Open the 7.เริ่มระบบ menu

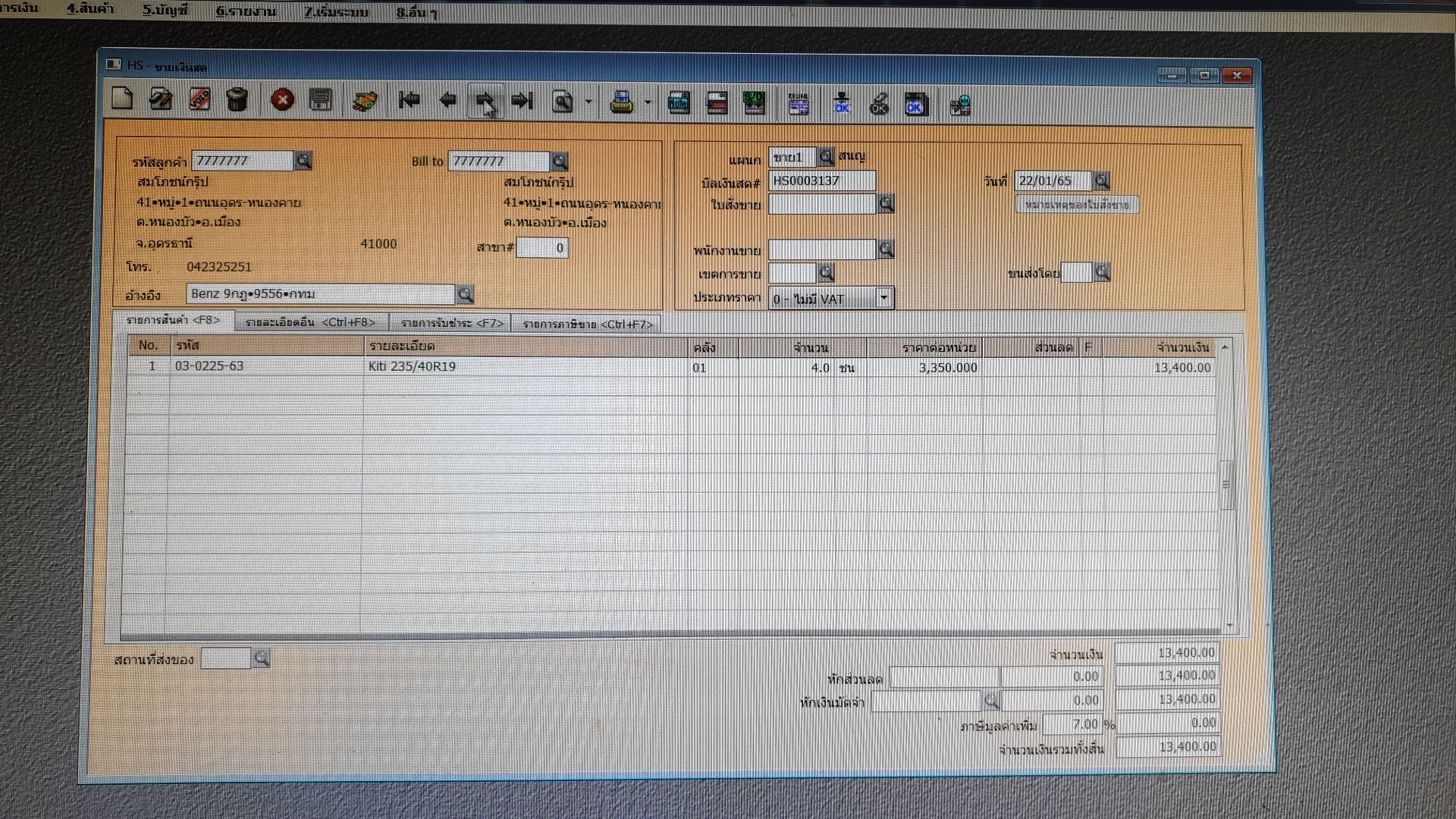click(x=336, y=12)
